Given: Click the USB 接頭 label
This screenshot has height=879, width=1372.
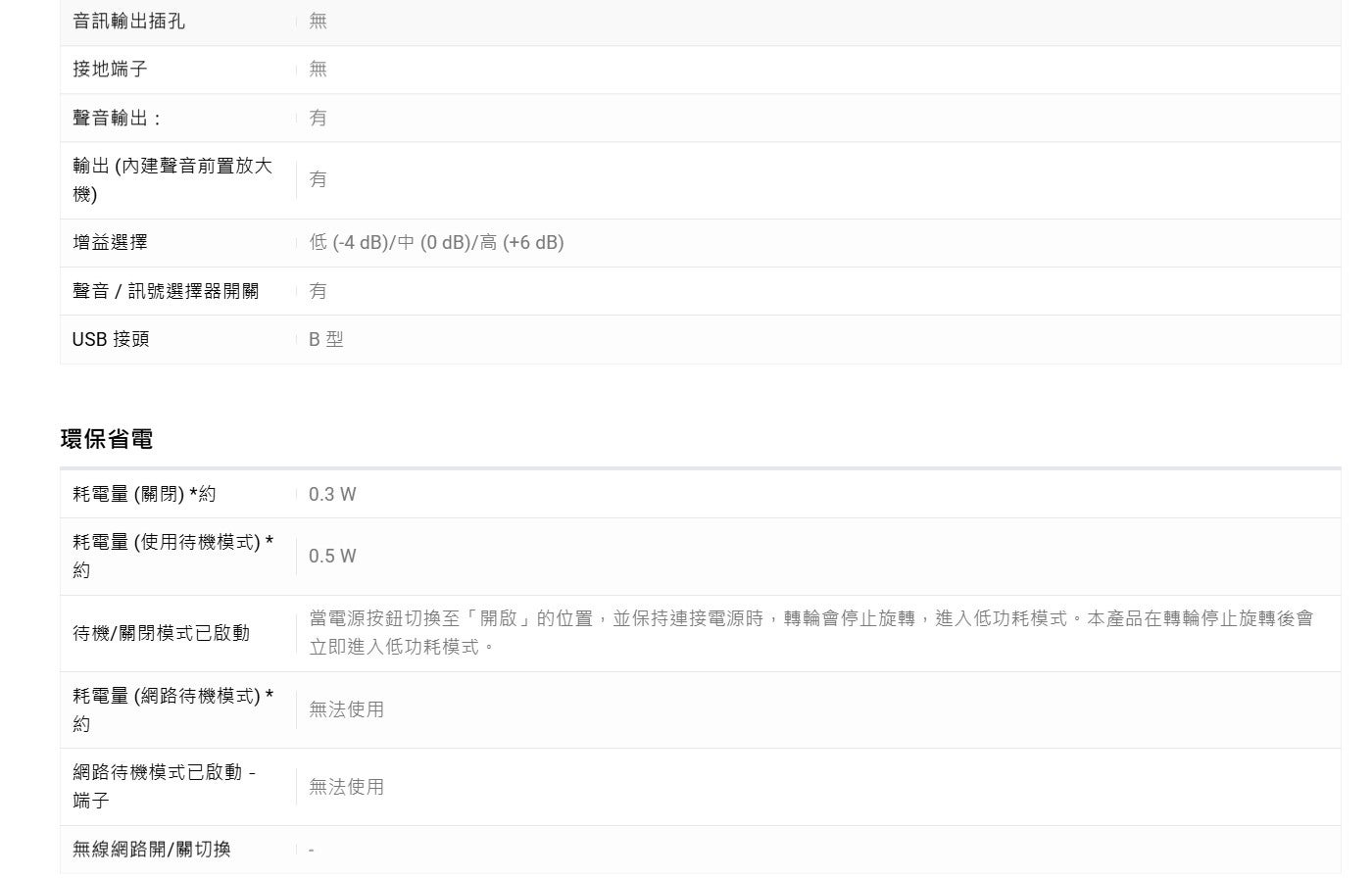Looking at the screenshot, I should point(111,339).
